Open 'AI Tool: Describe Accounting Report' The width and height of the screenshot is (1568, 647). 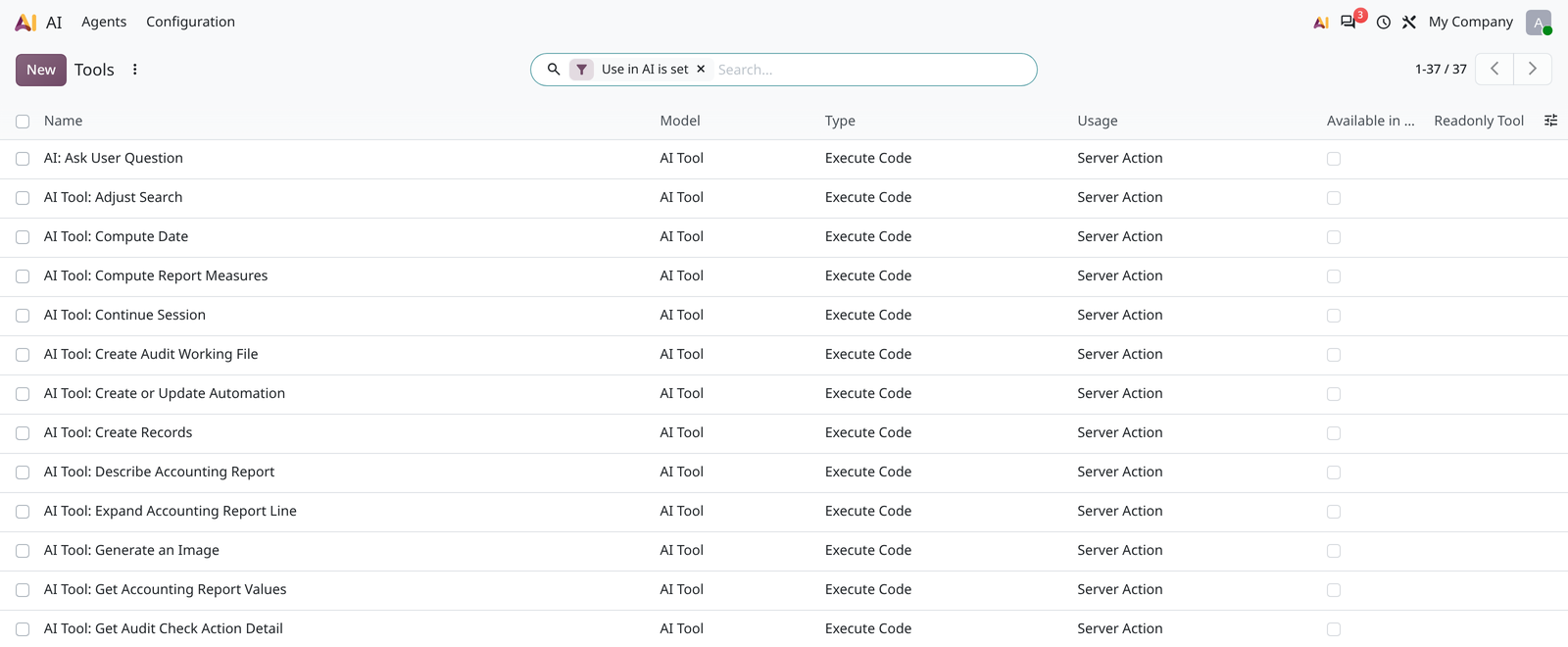159,472
